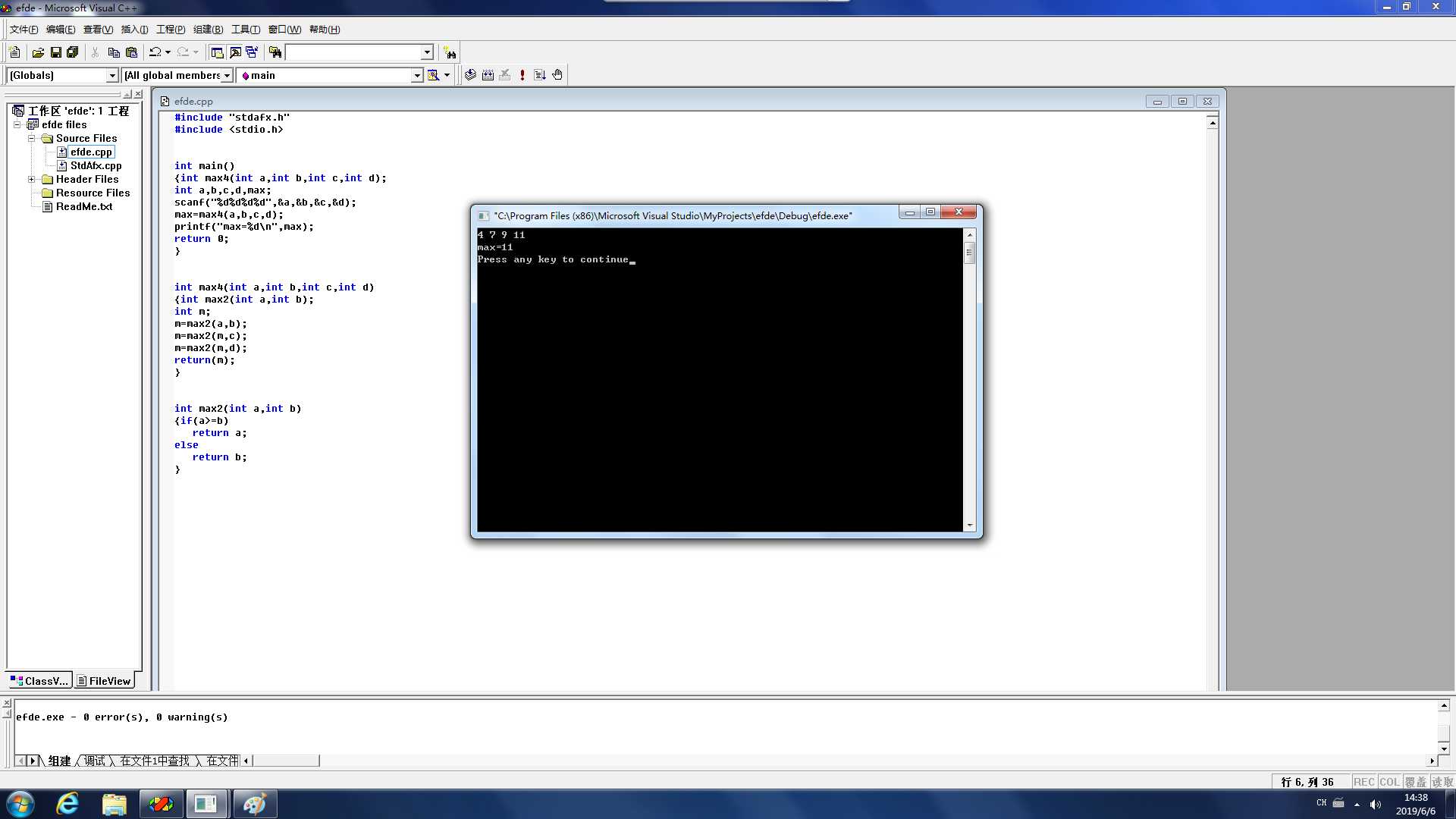
Task: Open the 工具(T) menu
Action: point(246,30)
